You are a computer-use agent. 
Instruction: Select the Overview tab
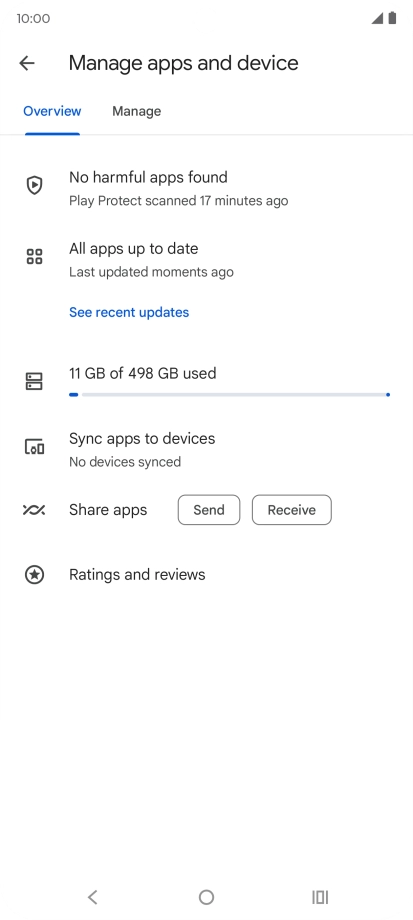click(52, 111)
